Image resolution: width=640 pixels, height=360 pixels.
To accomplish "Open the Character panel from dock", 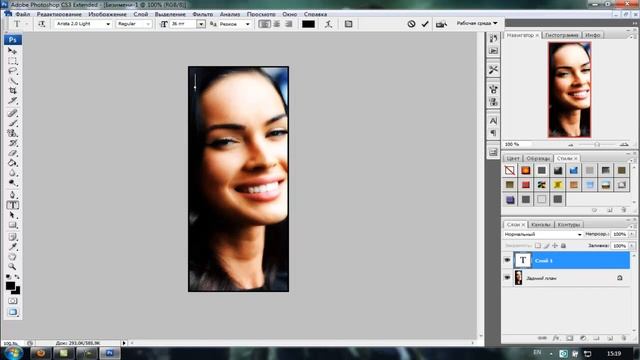I will click(x=493, y=121).
